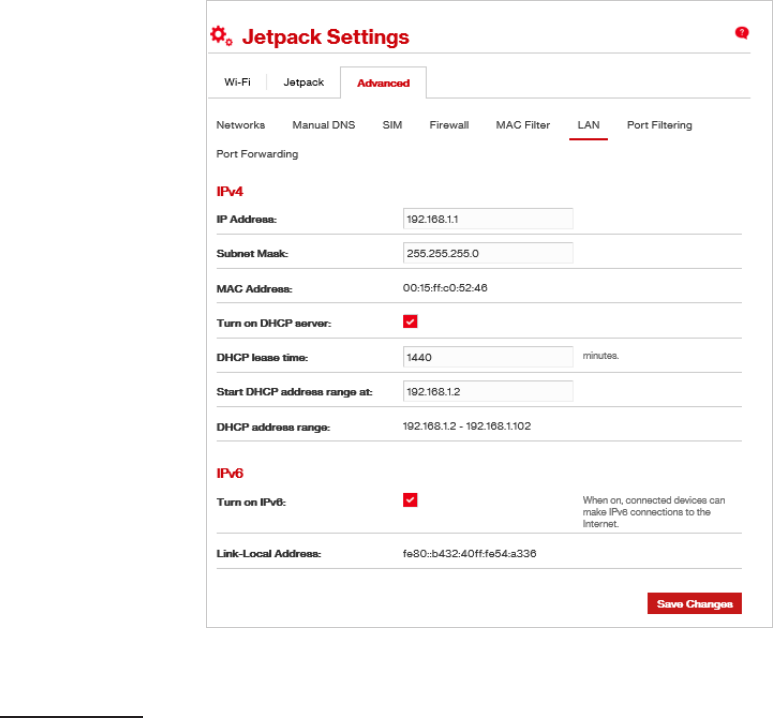Screen dimensions: 773x718
Task: Open the help question mark icon
Action: (741, 33)
